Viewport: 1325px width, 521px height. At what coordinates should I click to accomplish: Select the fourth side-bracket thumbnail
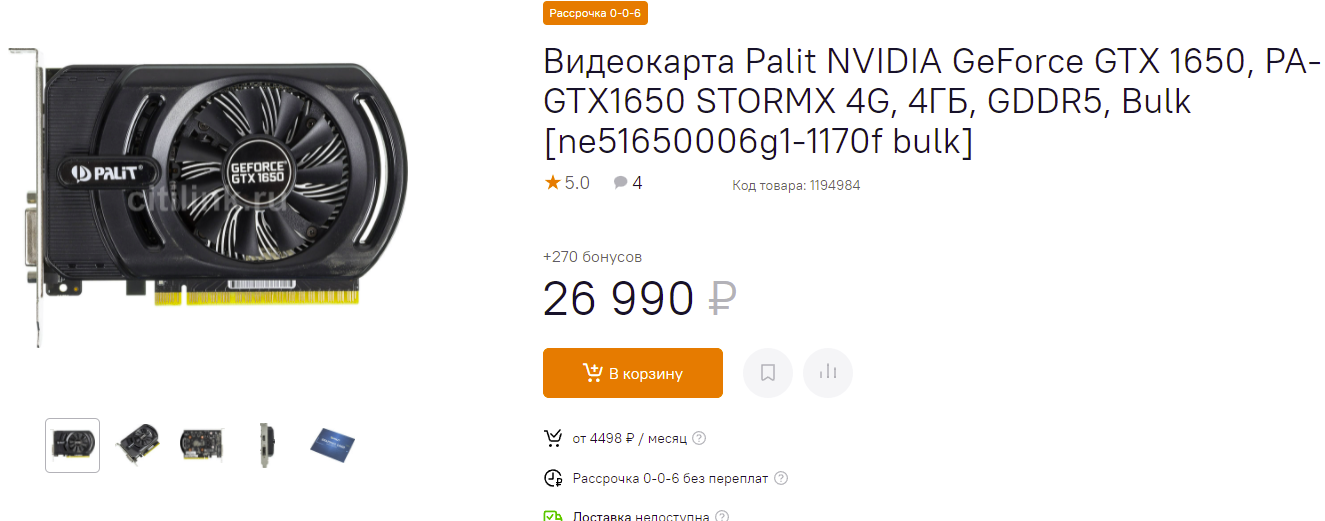tap(266, 444)
